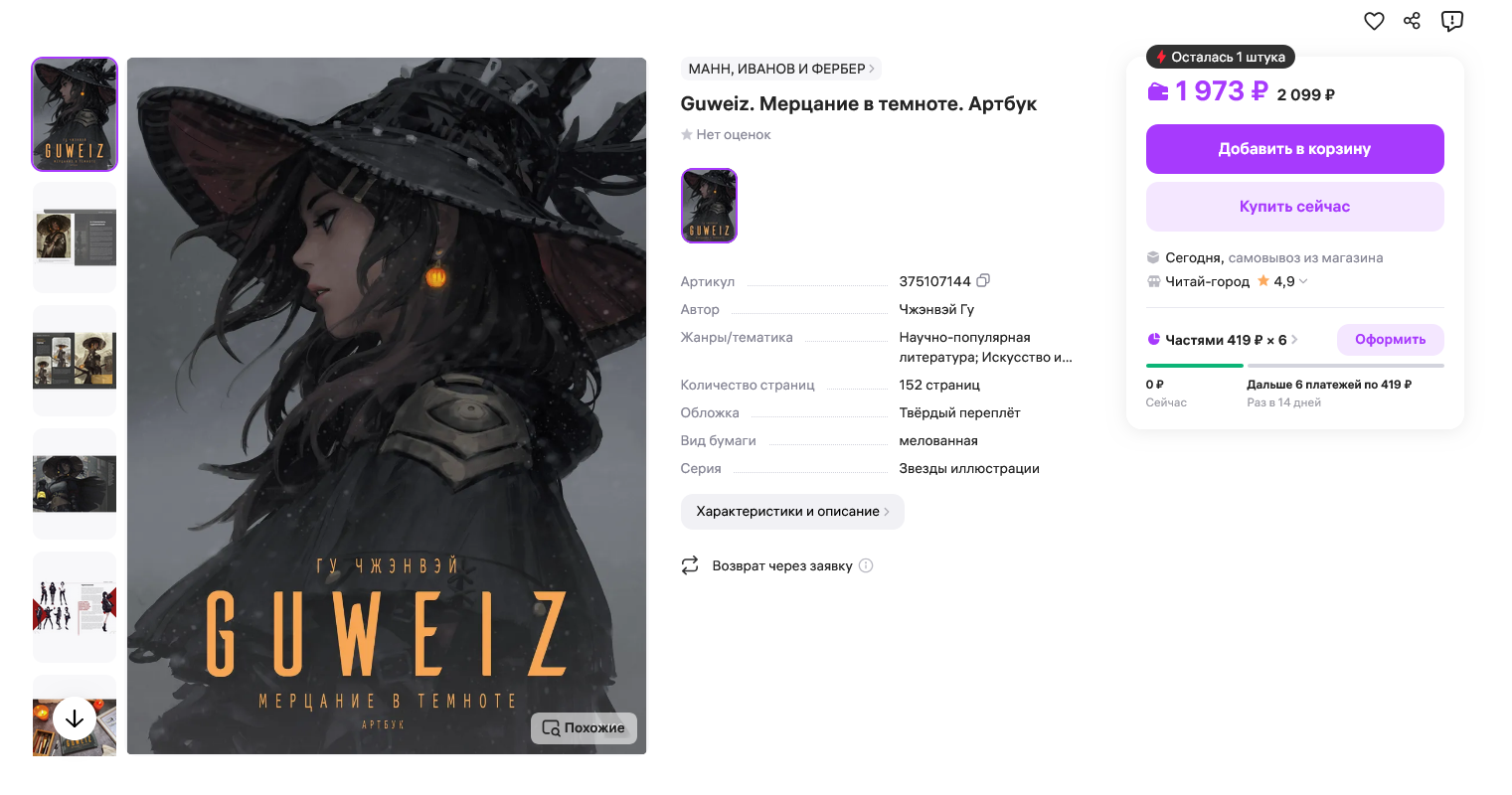1512x795 pixels.
Task: Add book to favorites with heart icon
Action: click(x=1374, y=21)
